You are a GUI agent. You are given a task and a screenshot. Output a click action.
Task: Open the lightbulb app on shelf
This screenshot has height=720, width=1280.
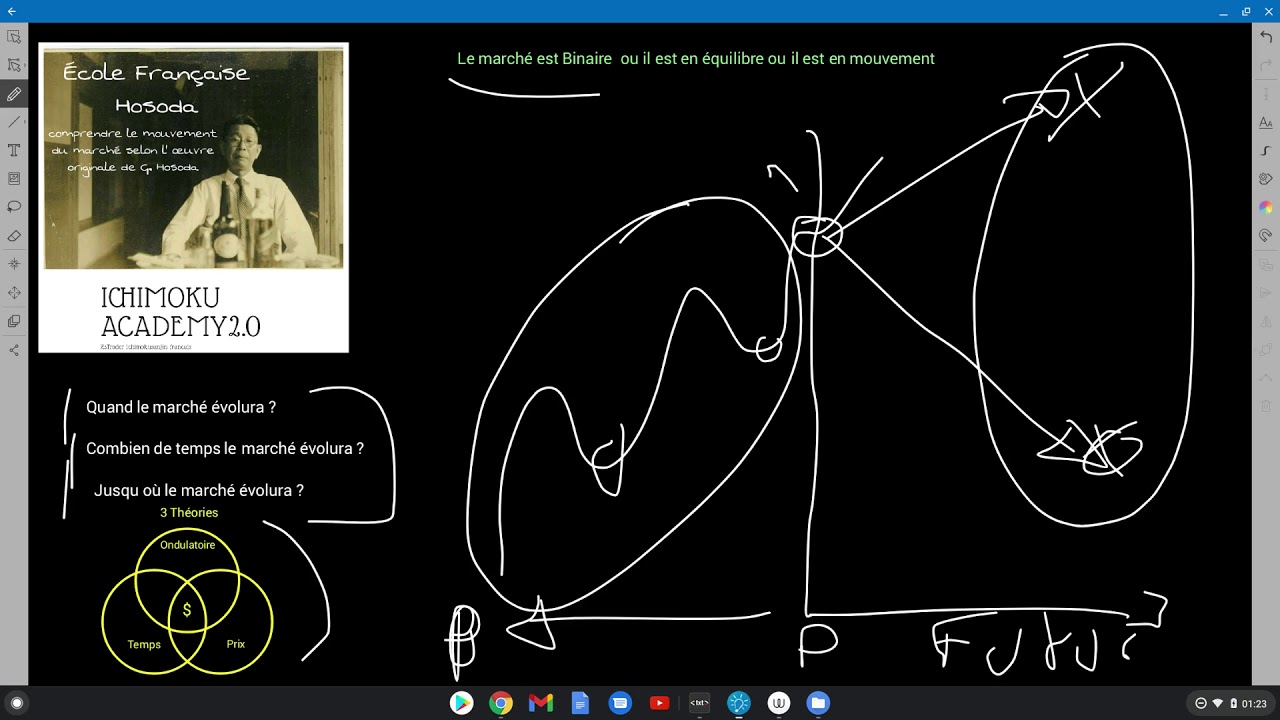(739, 703)
